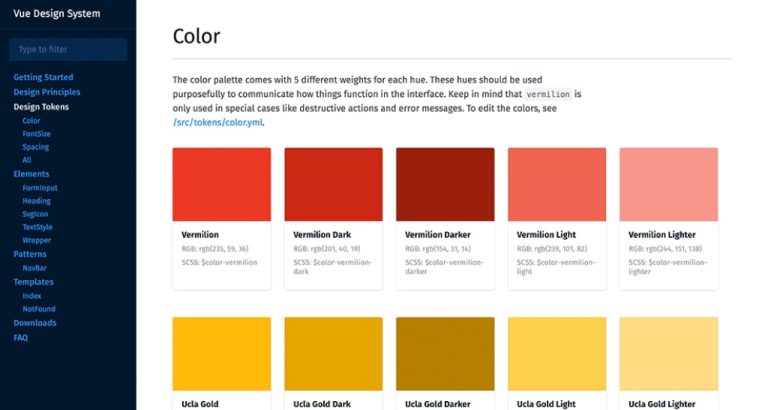Open the /src/tokens/color.yml link
This screenshot has height=410, width=768.
[218, 122]
